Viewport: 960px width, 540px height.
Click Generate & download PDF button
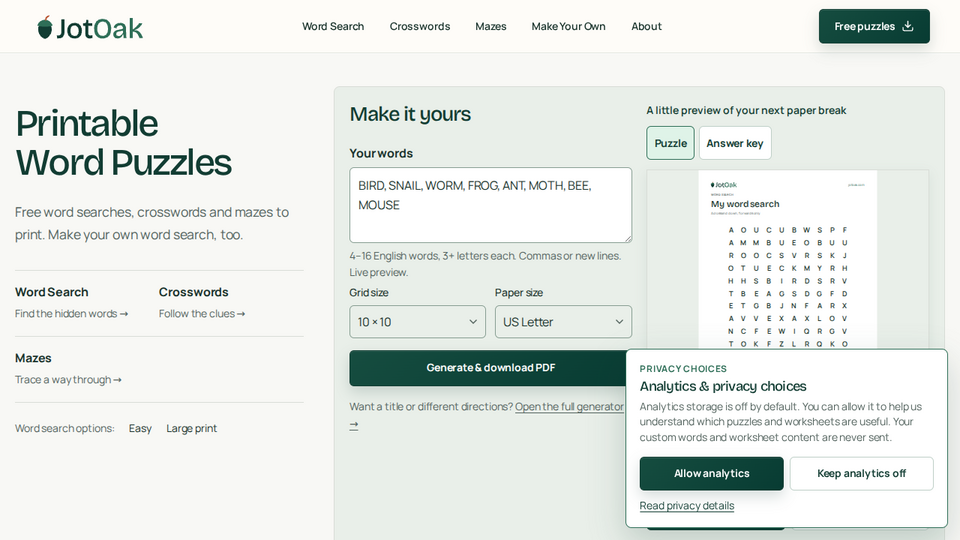pyautogui.click(x=490, y=368)
